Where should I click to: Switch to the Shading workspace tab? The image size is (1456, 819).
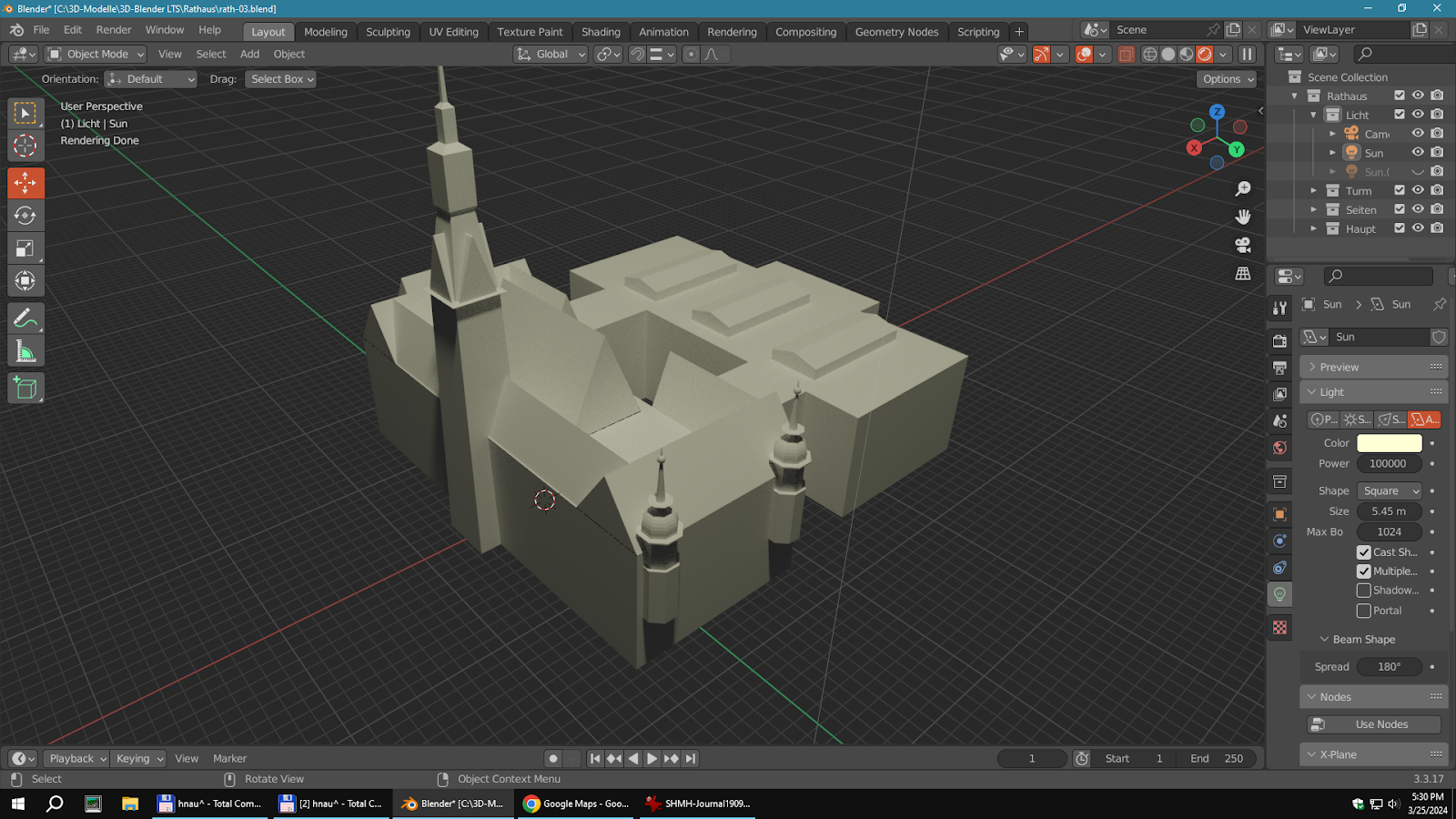click(x=601, y=32)
